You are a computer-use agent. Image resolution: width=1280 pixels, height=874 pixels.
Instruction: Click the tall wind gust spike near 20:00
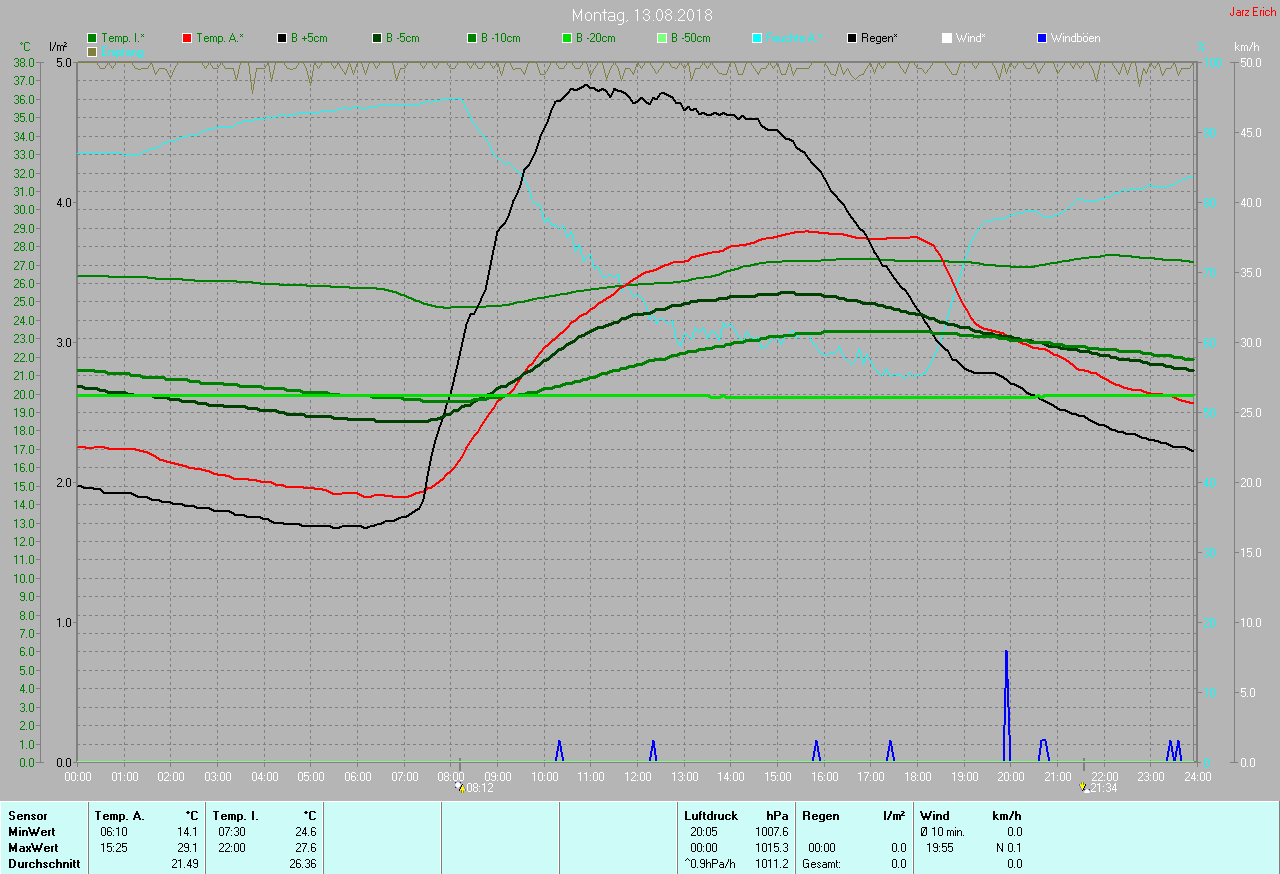tap(1006, 705)
